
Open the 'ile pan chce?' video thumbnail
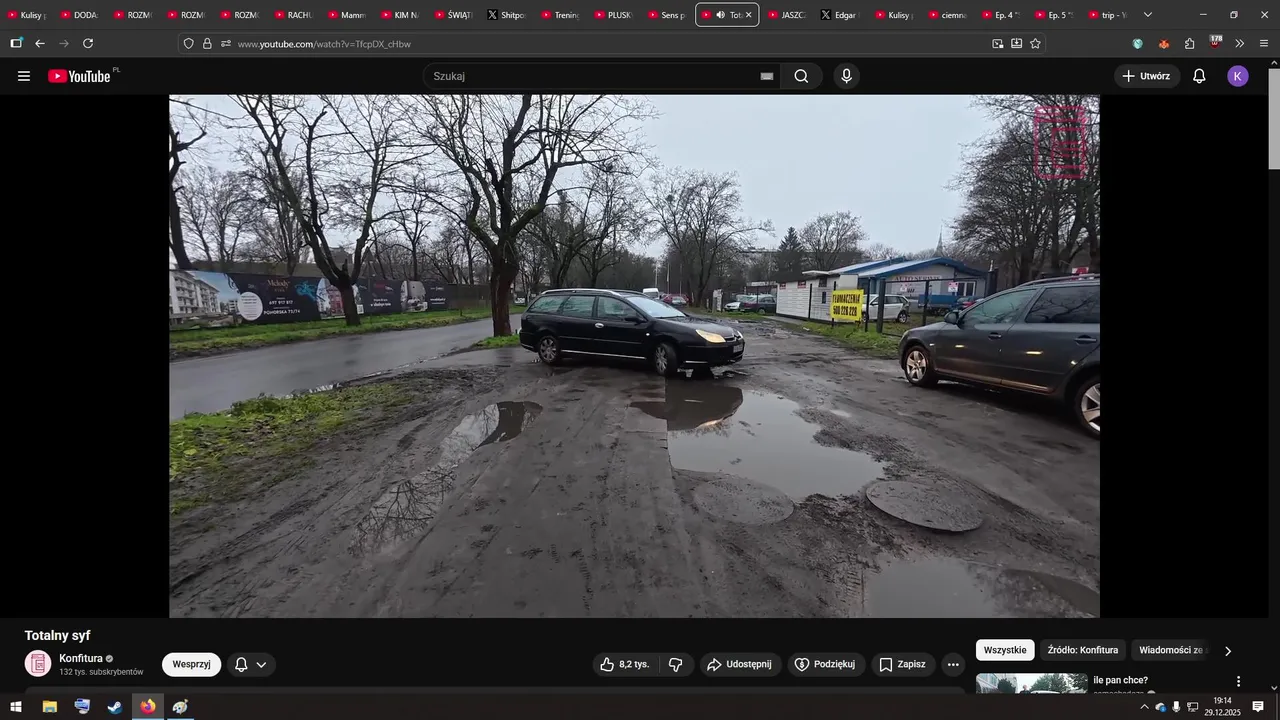coord(1031,684)
